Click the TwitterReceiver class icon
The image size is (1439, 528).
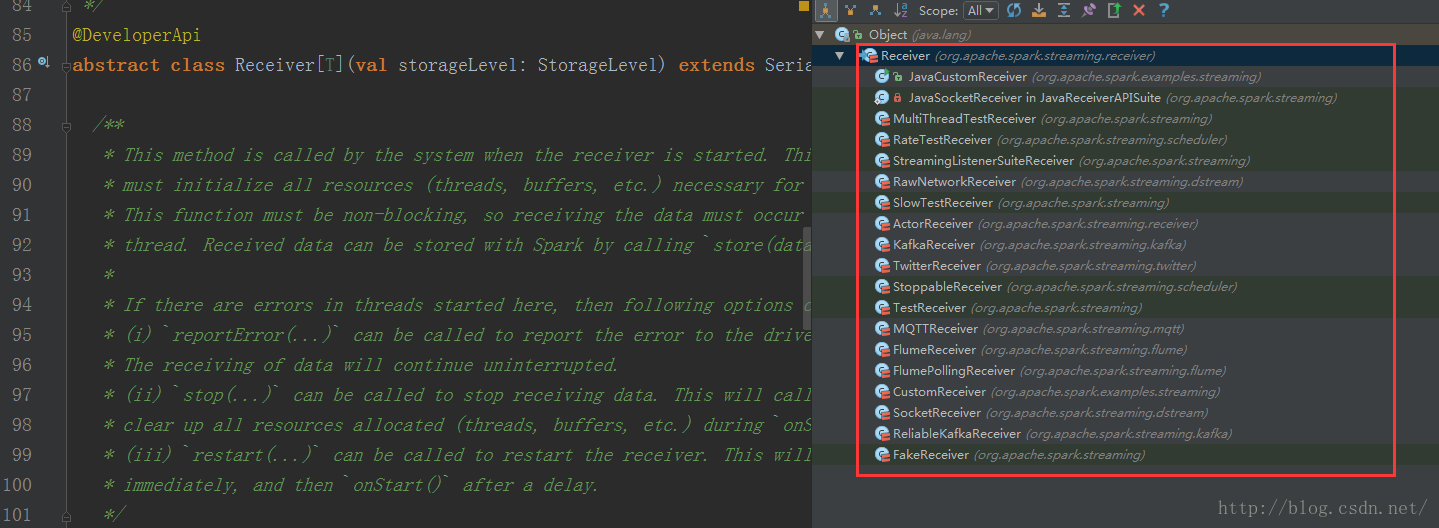tap(882, 266)
